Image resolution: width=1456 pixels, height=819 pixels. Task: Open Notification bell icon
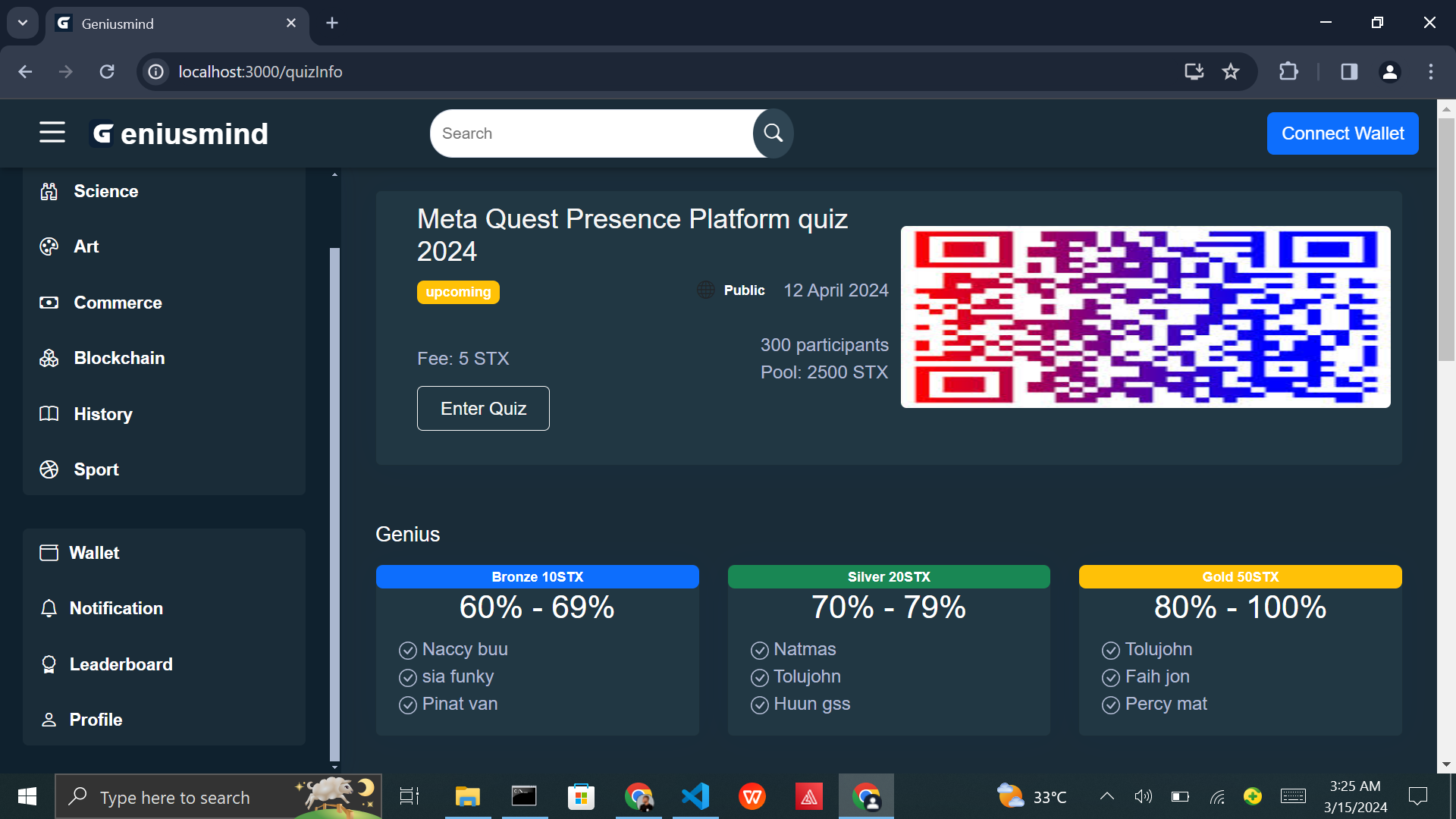click(x=49, y=608)
